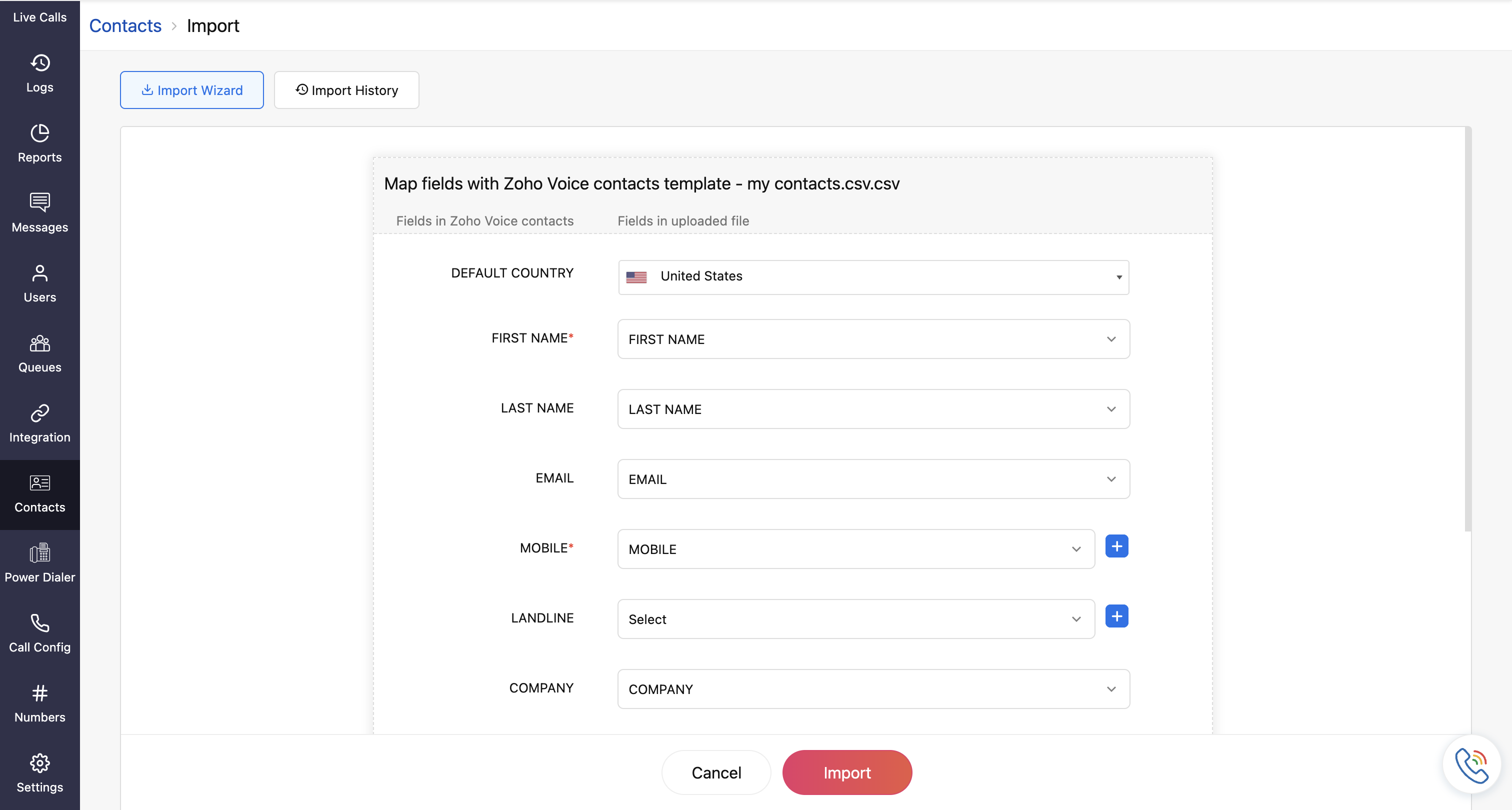The width and height of the screenshot is (1512, 810).
Task: Click floating phone dialer icon
Action: [1471, 765]
